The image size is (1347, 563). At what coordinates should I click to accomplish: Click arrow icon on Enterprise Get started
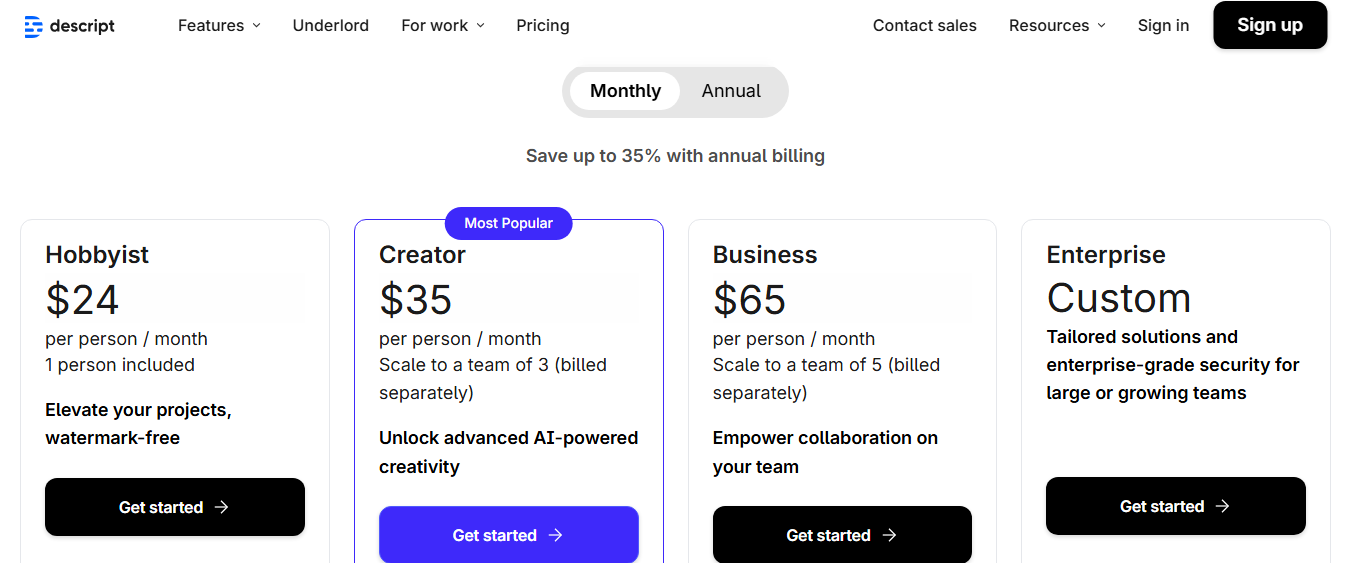point(1223,506)
